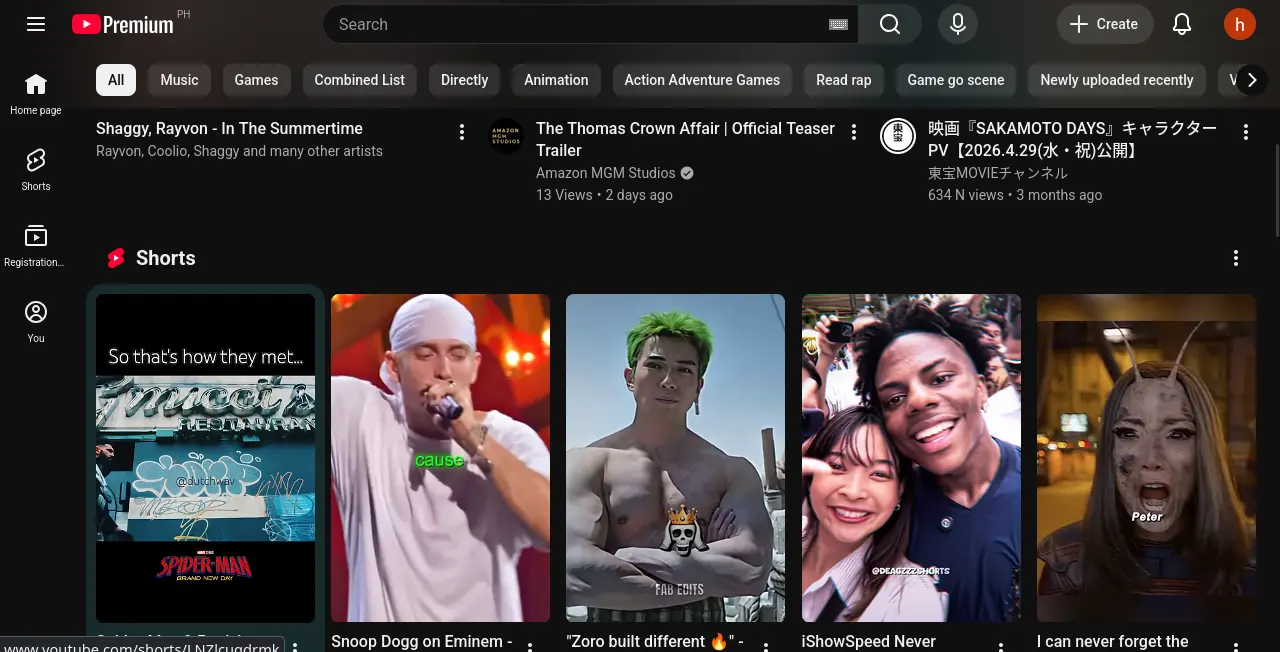Open the hamburger guide menu

pyautogui.click(x=36, y=24)
